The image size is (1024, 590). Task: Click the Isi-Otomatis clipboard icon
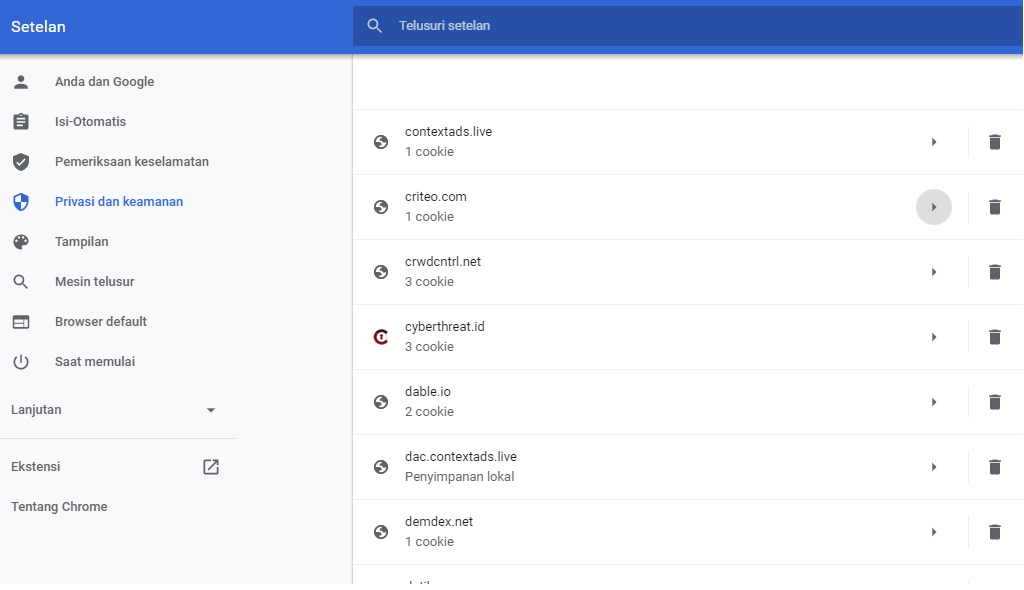coord(21,122)
